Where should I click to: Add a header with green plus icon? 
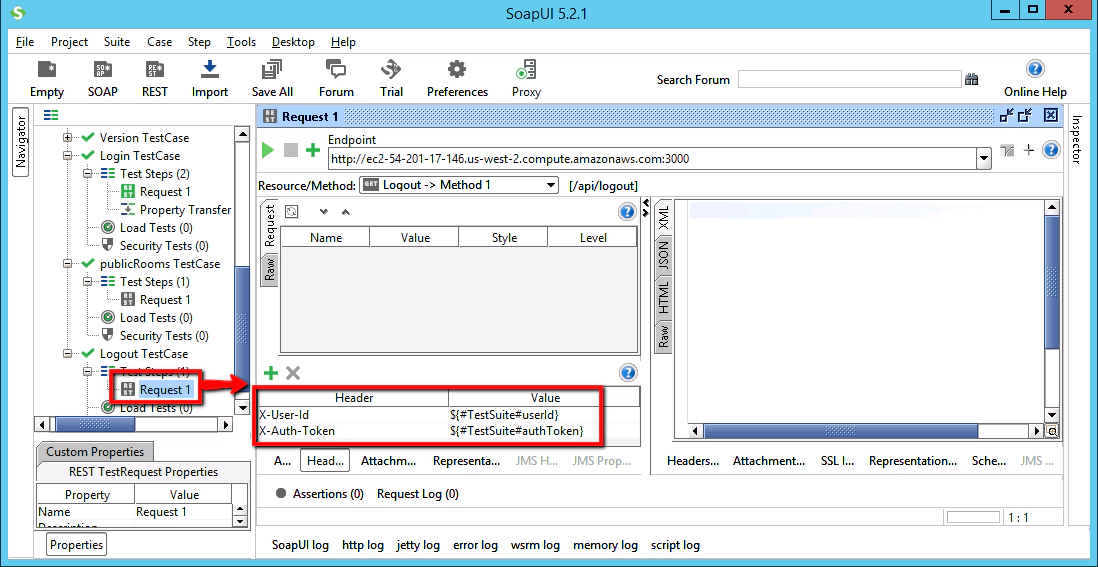pos(270,372)
